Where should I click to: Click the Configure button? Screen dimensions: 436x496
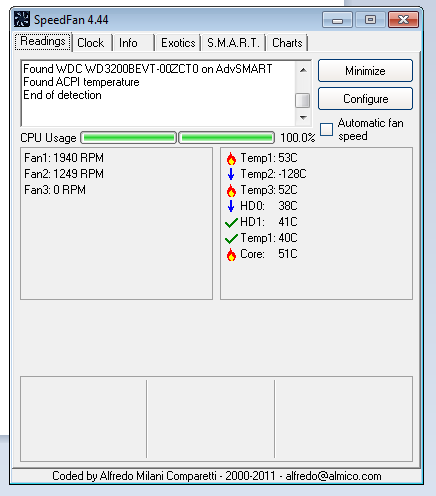click(365, 99)
